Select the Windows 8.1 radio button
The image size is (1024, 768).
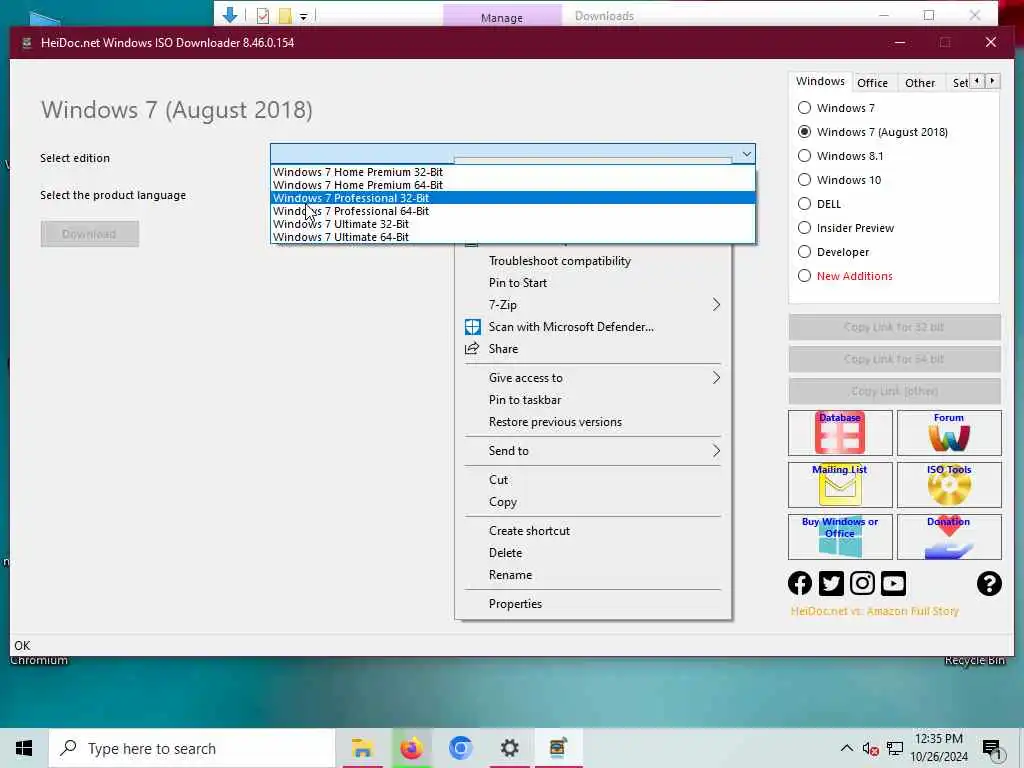pyautogui.click(x=805, y=156)
